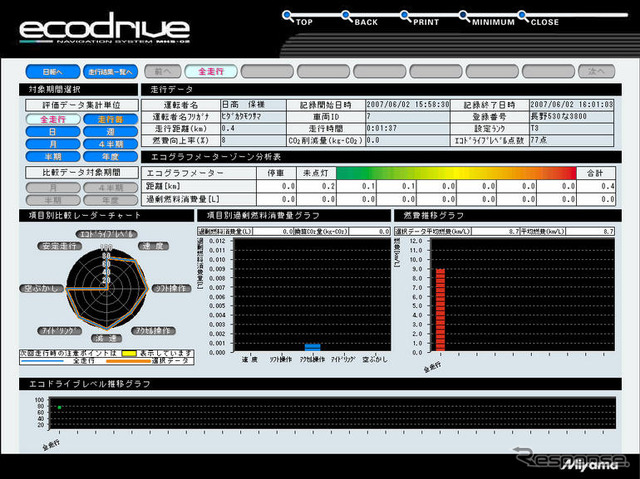640x479 pixels.
Task: Click disabled 半期 comparison period button
Action: click(53, 200)
